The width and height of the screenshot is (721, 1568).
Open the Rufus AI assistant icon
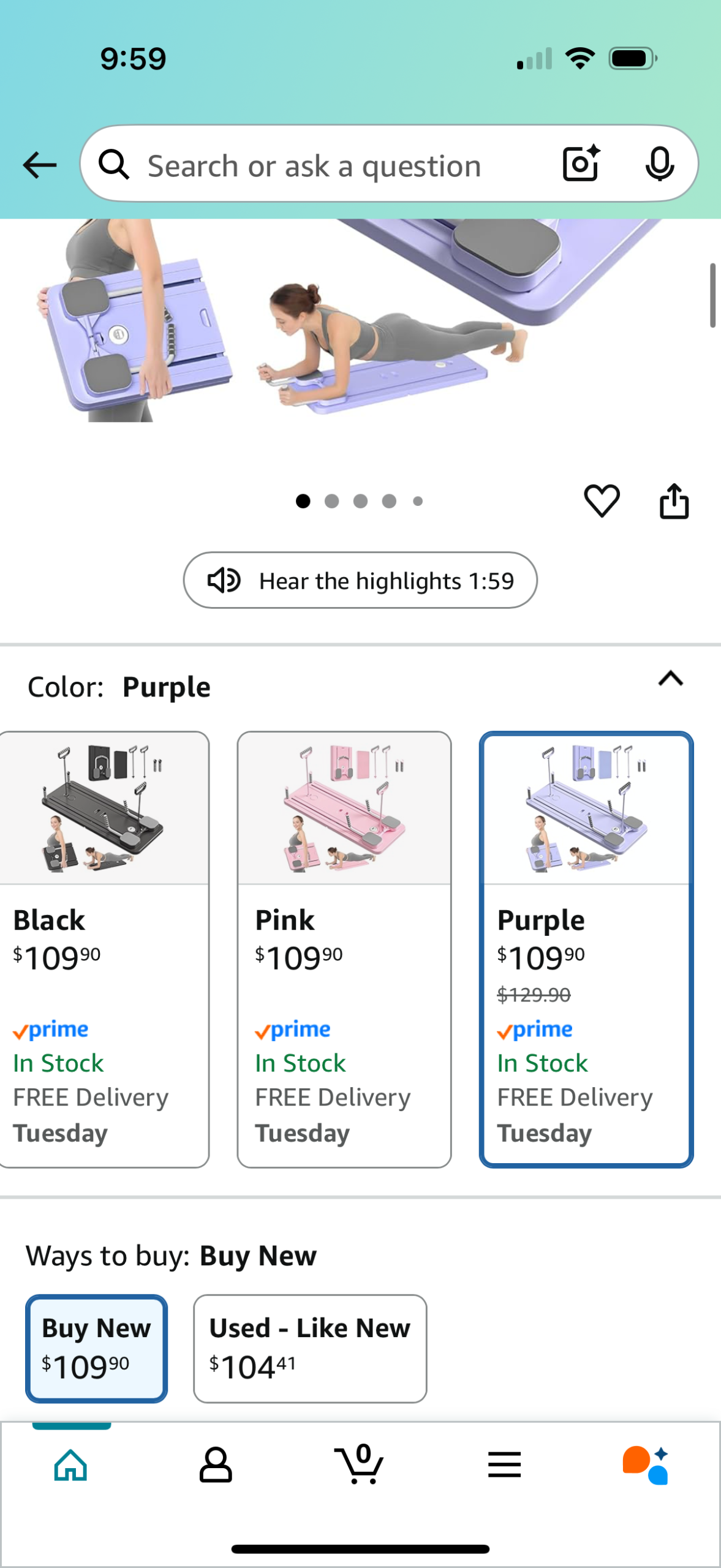point(646,1464)
